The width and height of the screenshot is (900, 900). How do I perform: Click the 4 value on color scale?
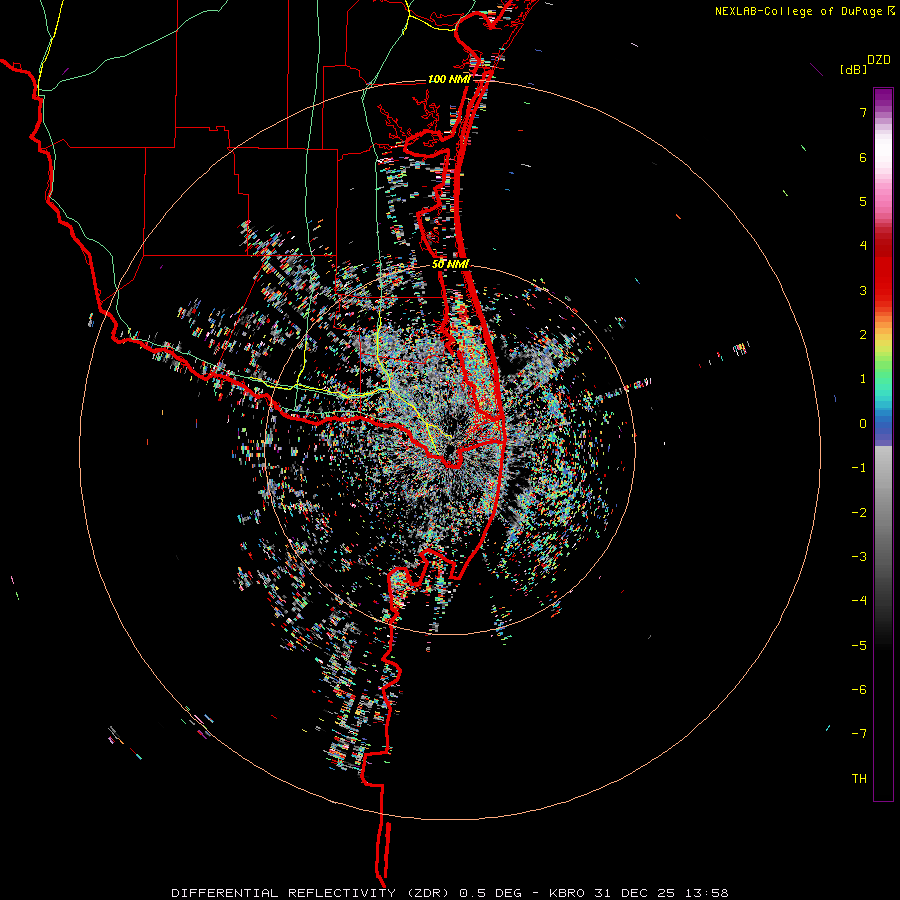tap(863, 246)
